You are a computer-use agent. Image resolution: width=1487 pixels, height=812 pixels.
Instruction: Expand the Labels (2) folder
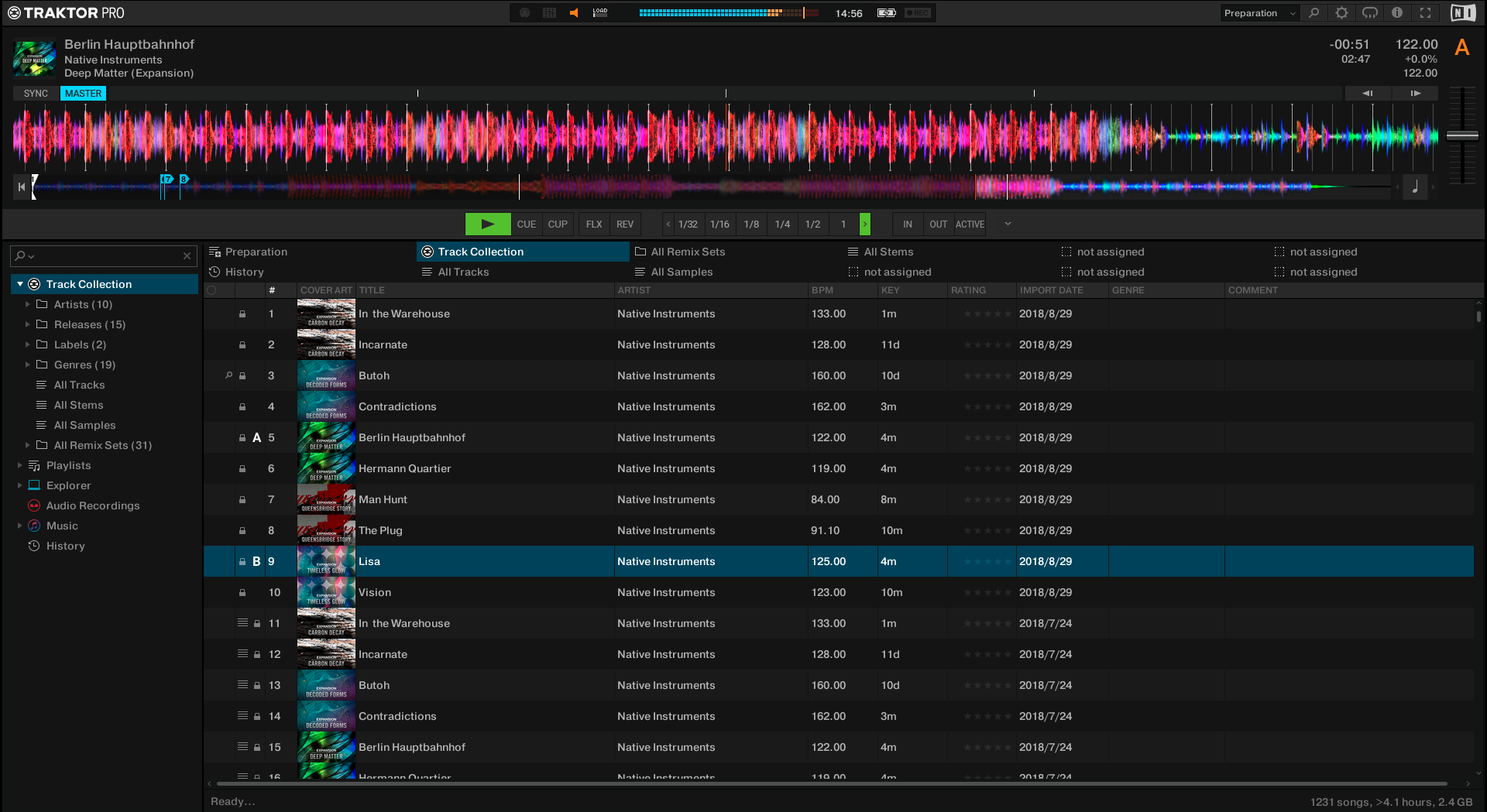tap(28, 344)
